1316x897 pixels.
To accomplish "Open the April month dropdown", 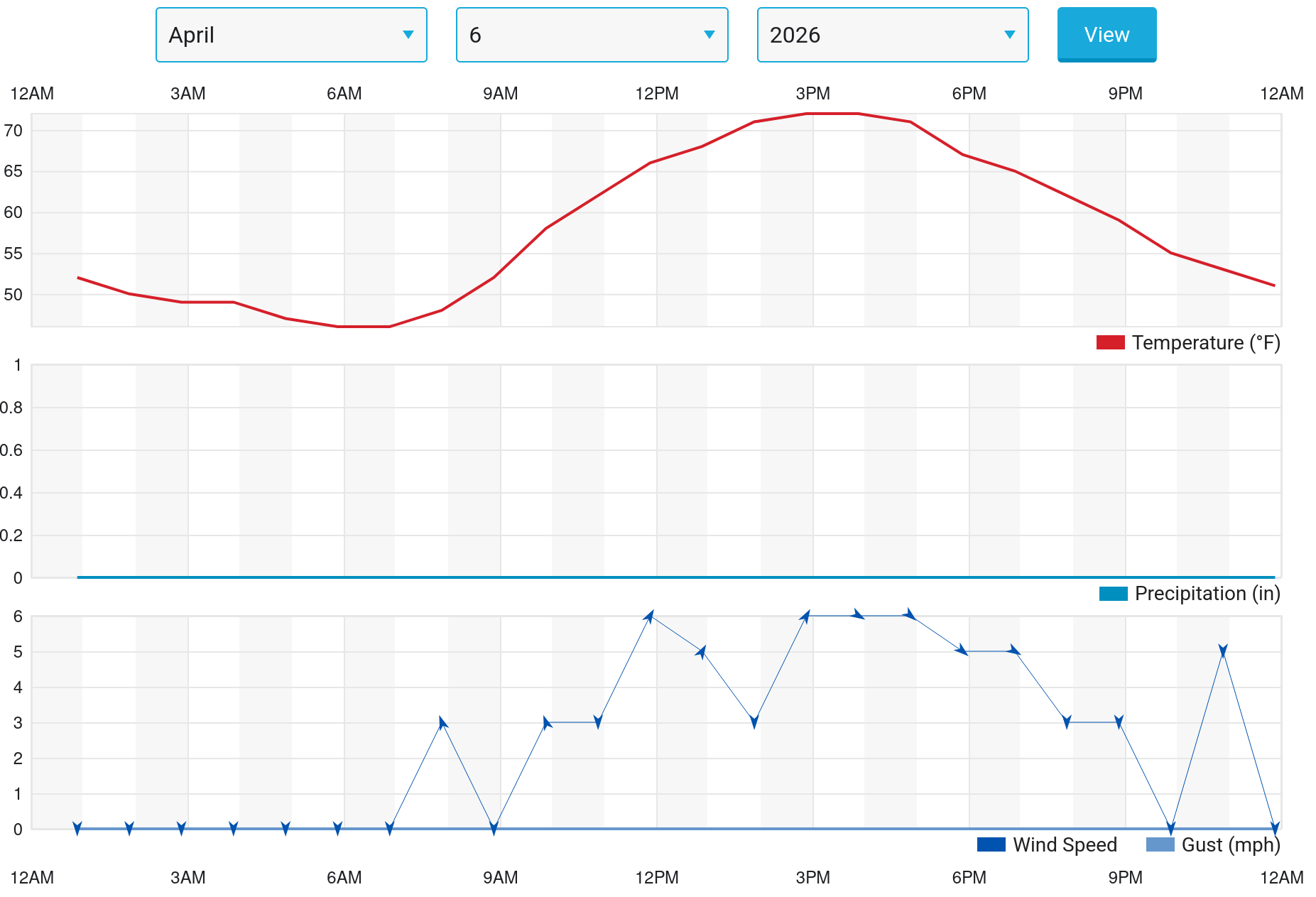I will point(291,35).
